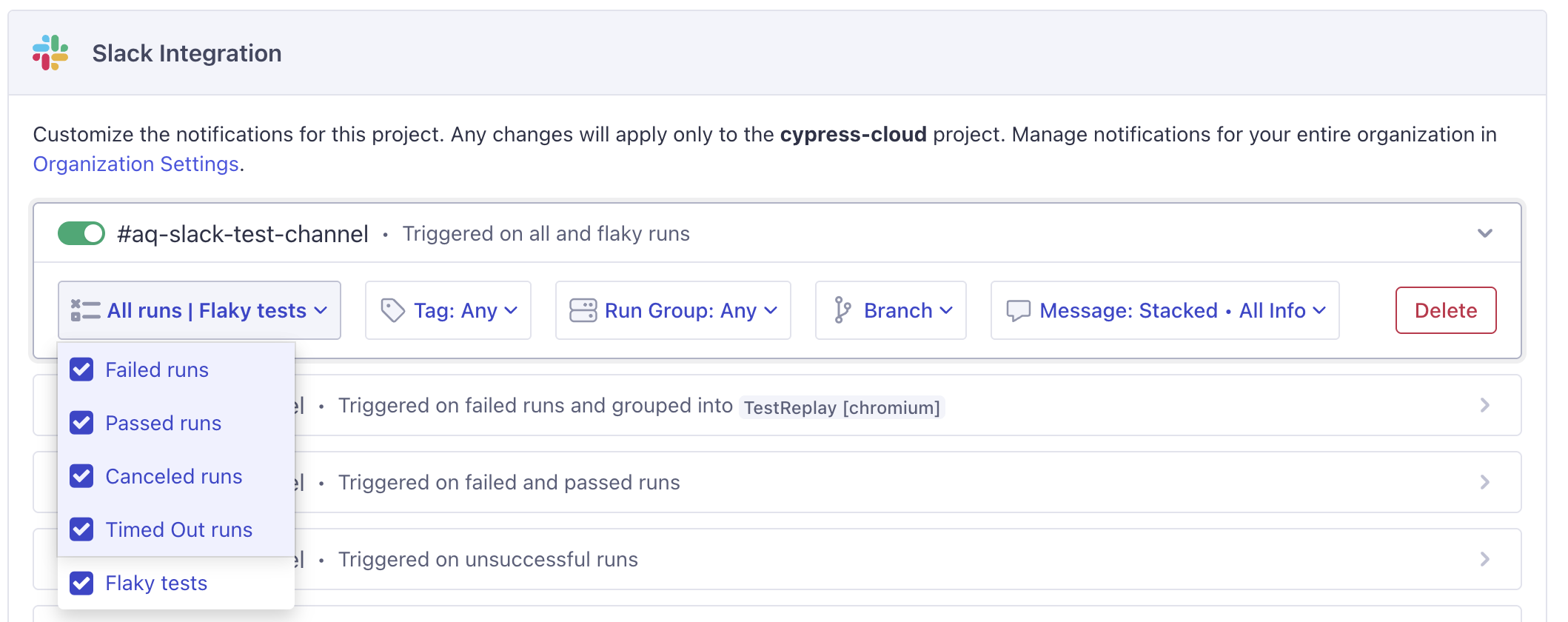Open the Message: Stacked All Info dropdown
Screen dimensions: 1568x622
(1165, 310)
